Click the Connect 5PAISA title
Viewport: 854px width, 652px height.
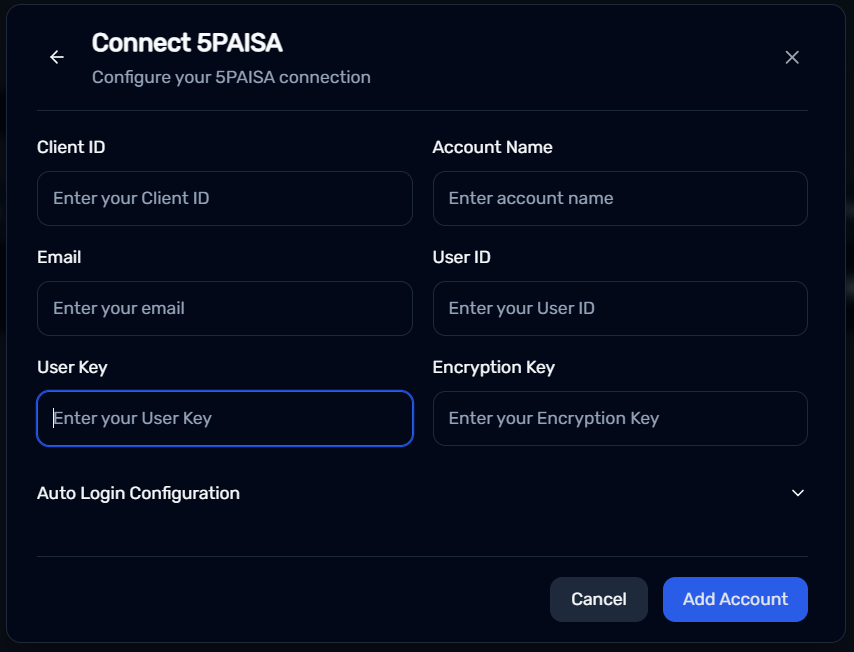coord(187,42)
